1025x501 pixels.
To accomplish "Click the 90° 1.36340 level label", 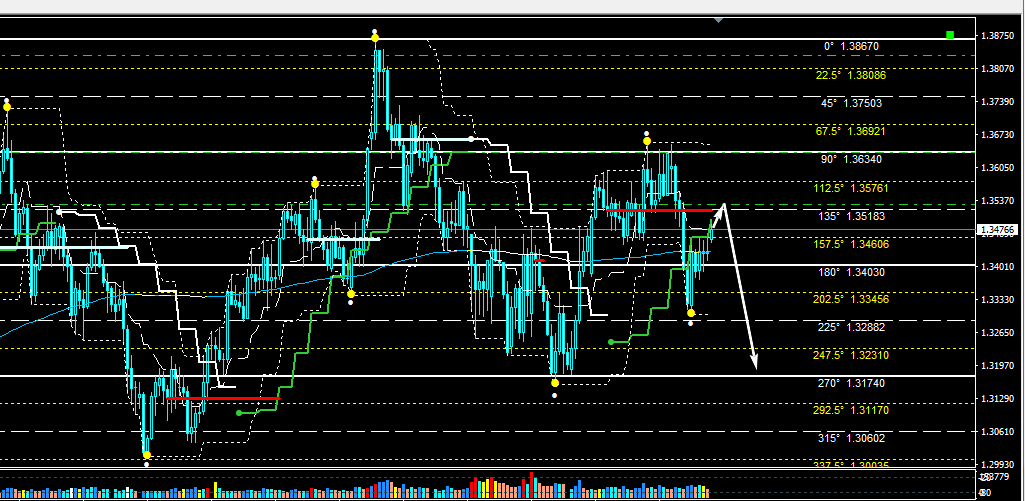I will click(852, 160).
